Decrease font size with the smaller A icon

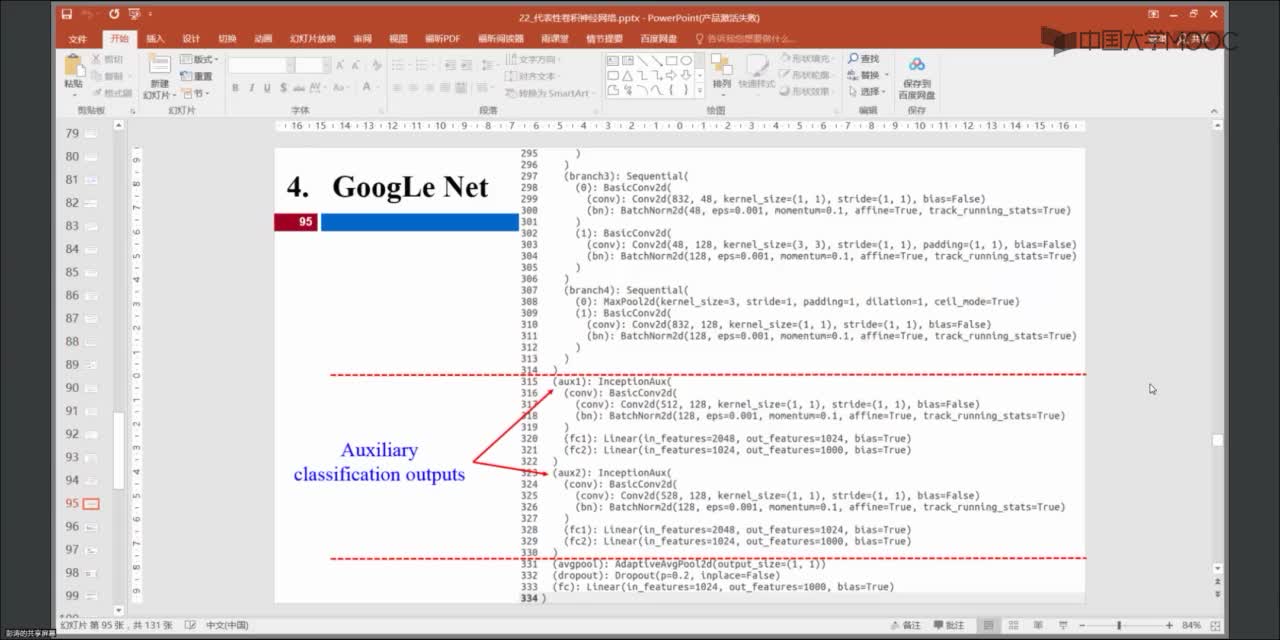tap(355, 65)
